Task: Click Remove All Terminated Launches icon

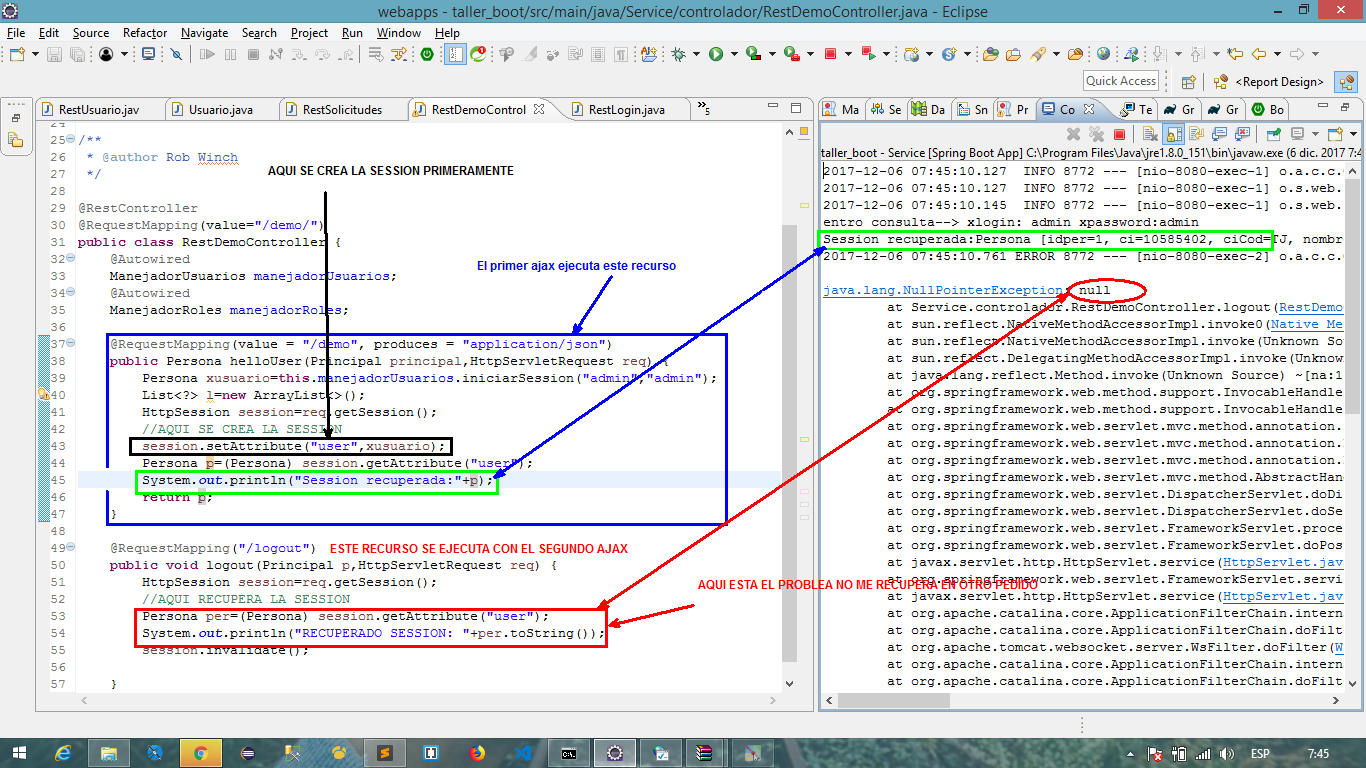Action: tap(1097, 134)
